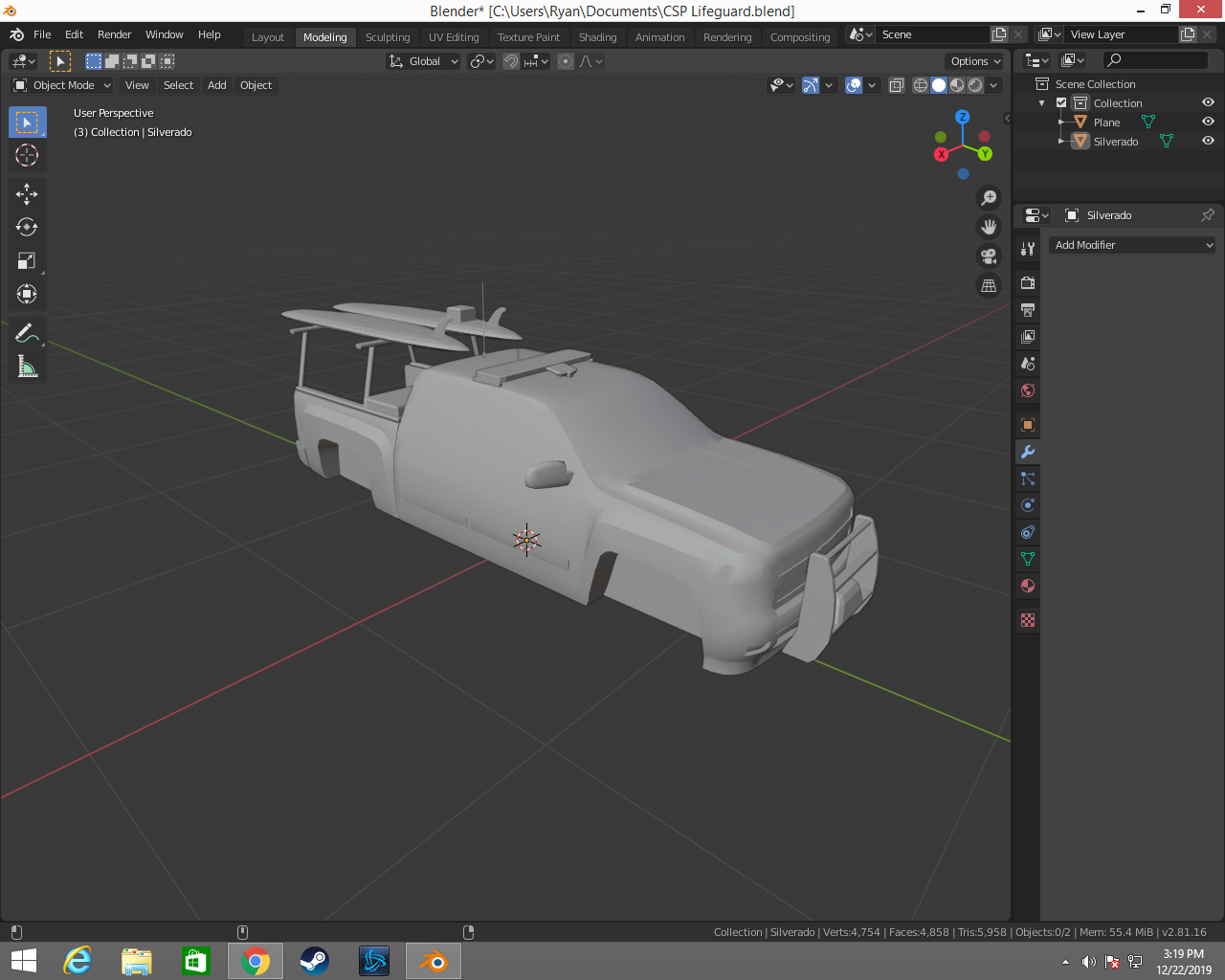Open Object Data mesh properties tab

click(1028, 559)
